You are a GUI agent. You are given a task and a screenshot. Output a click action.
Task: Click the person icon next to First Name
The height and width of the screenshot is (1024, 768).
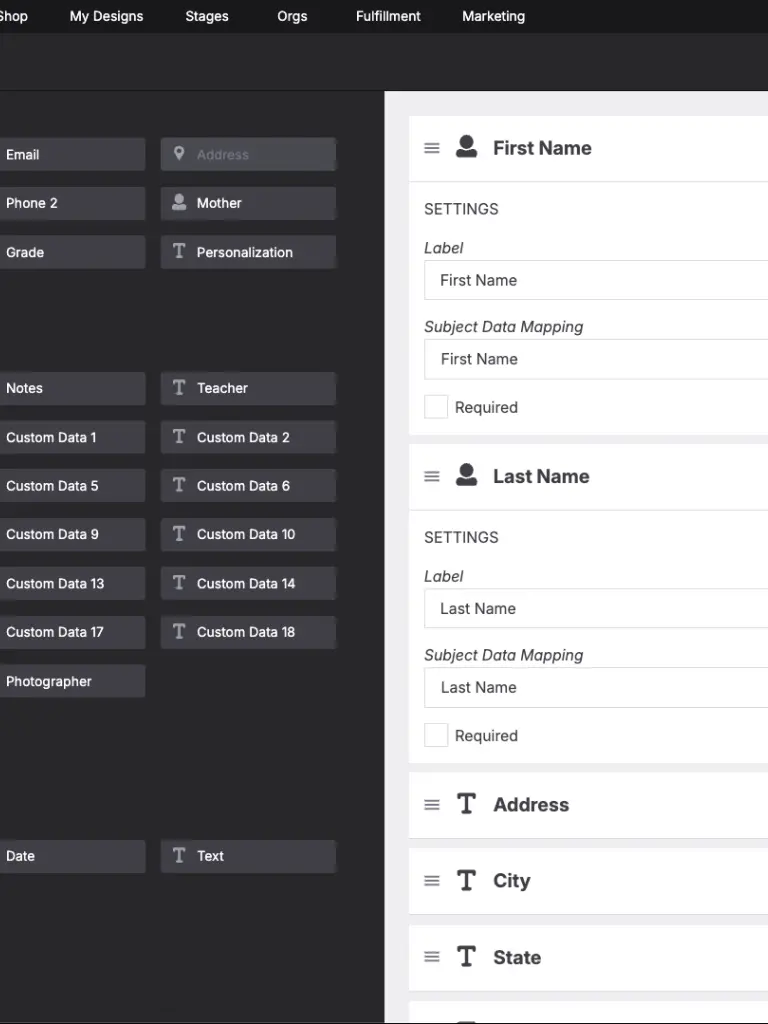pyautogui.click(x=466, y=147)
